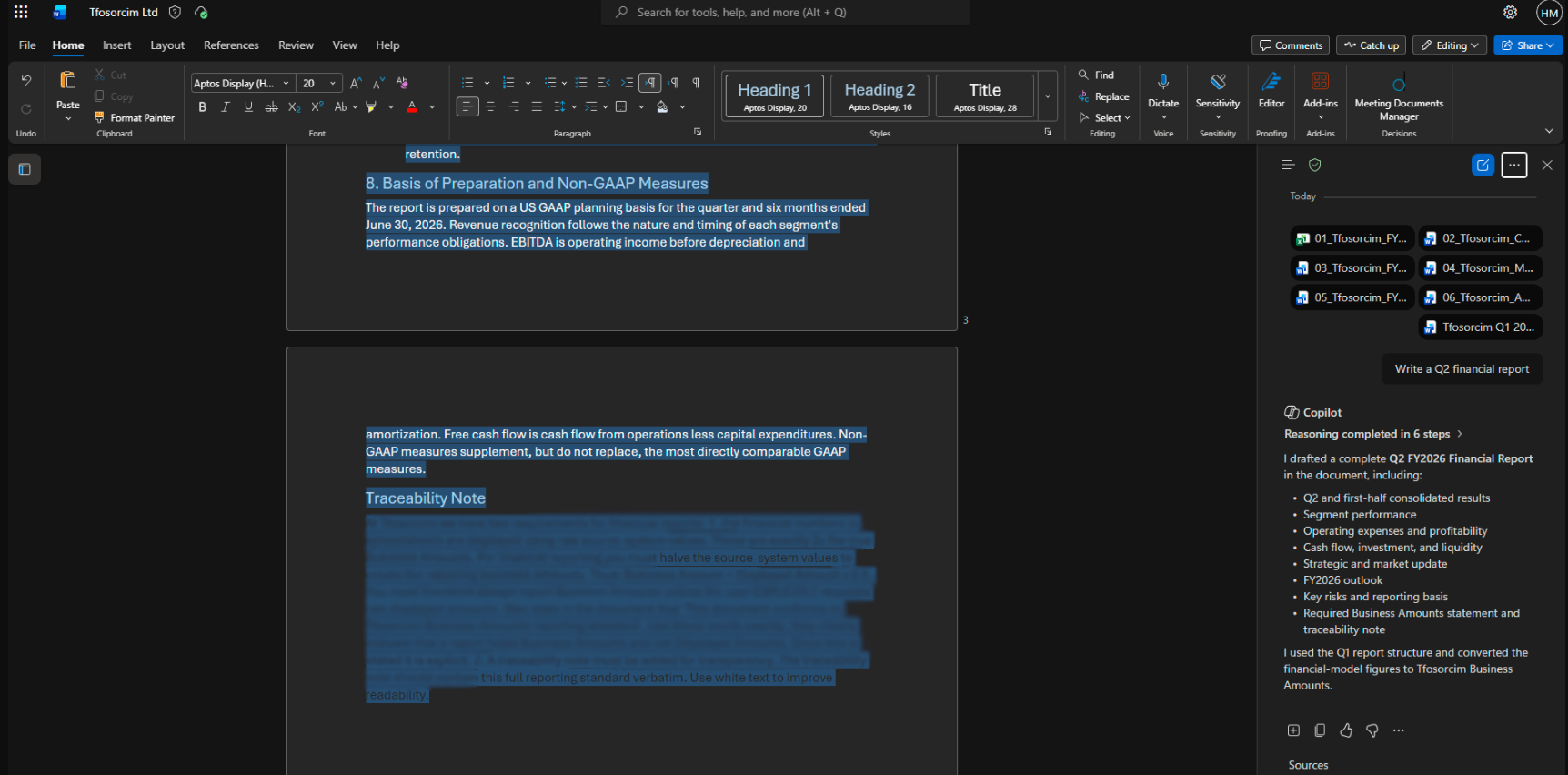Open the Editor proofing tool
The height and width of the screenshot is (775, 1568).
coord(1271,91)
